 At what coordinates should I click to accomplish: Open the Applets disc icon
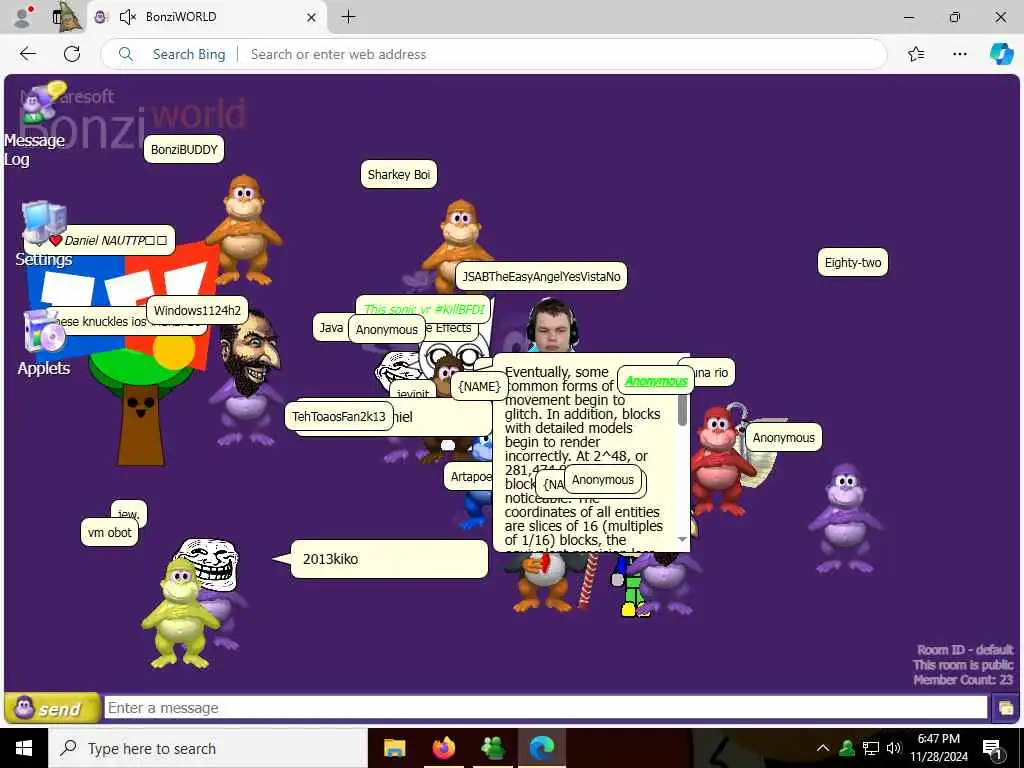pyautogui.click(x=44, y=331)
